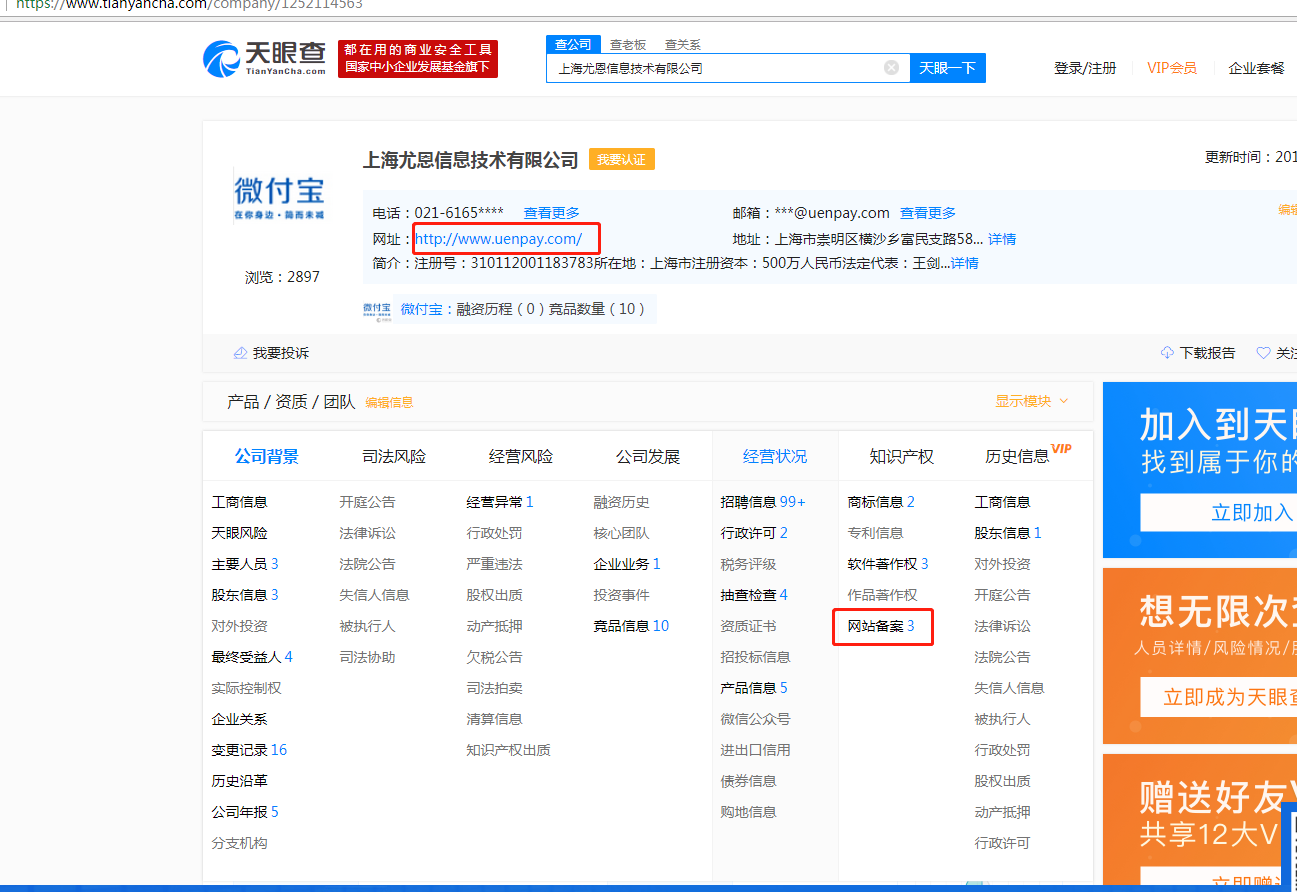The height and width of the screenshot is (892, 1297).
Task: Open the http://www.uenpay.com/ website link
Action: (498, 239)
